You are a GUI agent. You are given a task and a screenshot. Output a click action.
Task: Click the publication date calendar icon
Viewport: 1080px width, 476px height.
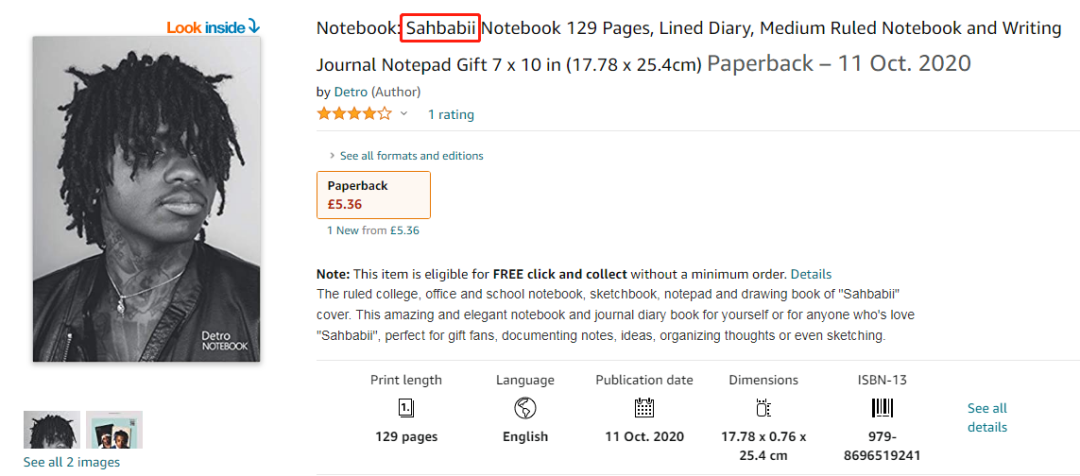(x=644, y=407)
